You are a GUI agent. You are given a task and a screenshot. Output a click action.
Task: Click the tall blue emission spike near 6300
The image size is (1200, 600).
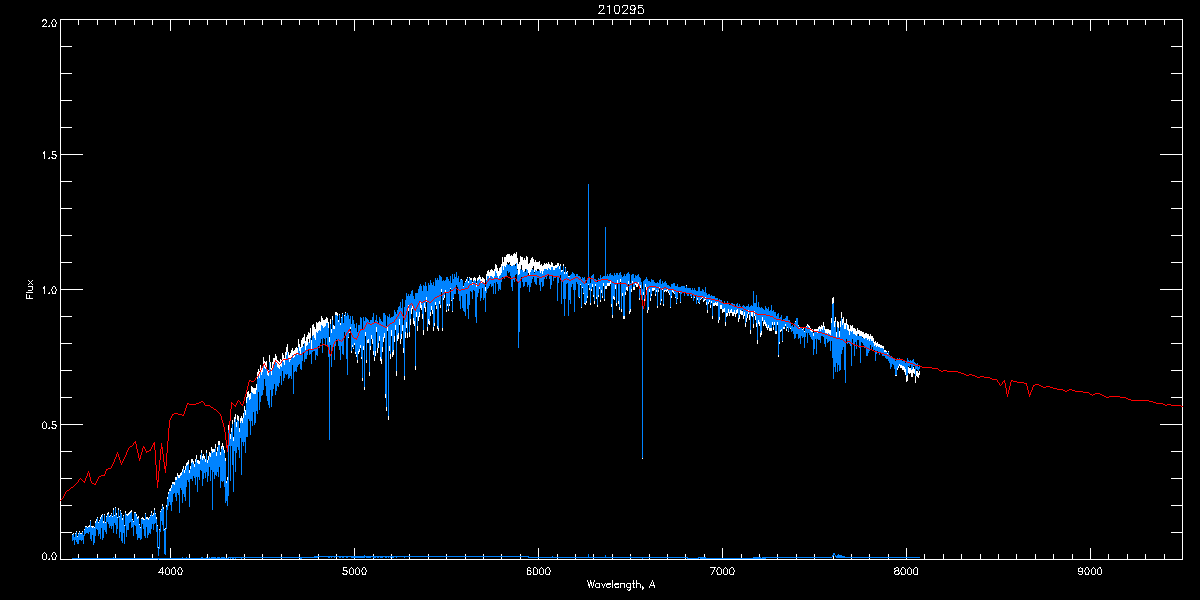click(x=588, y=230)
